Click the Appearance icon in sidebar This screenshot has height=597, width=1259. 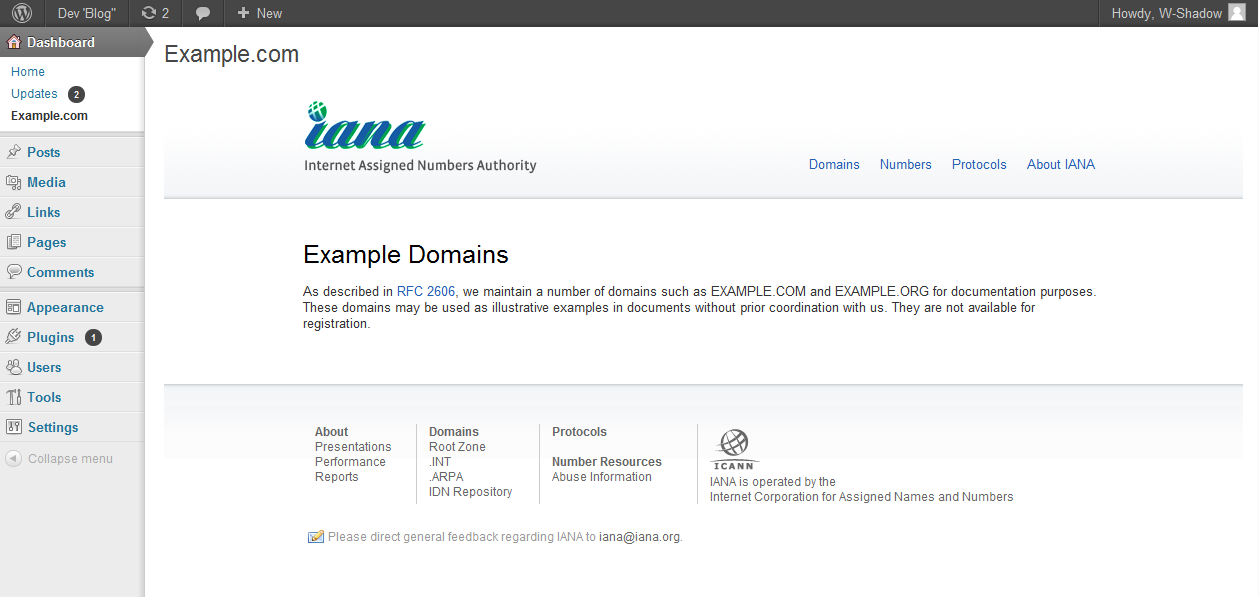[14, 307]
